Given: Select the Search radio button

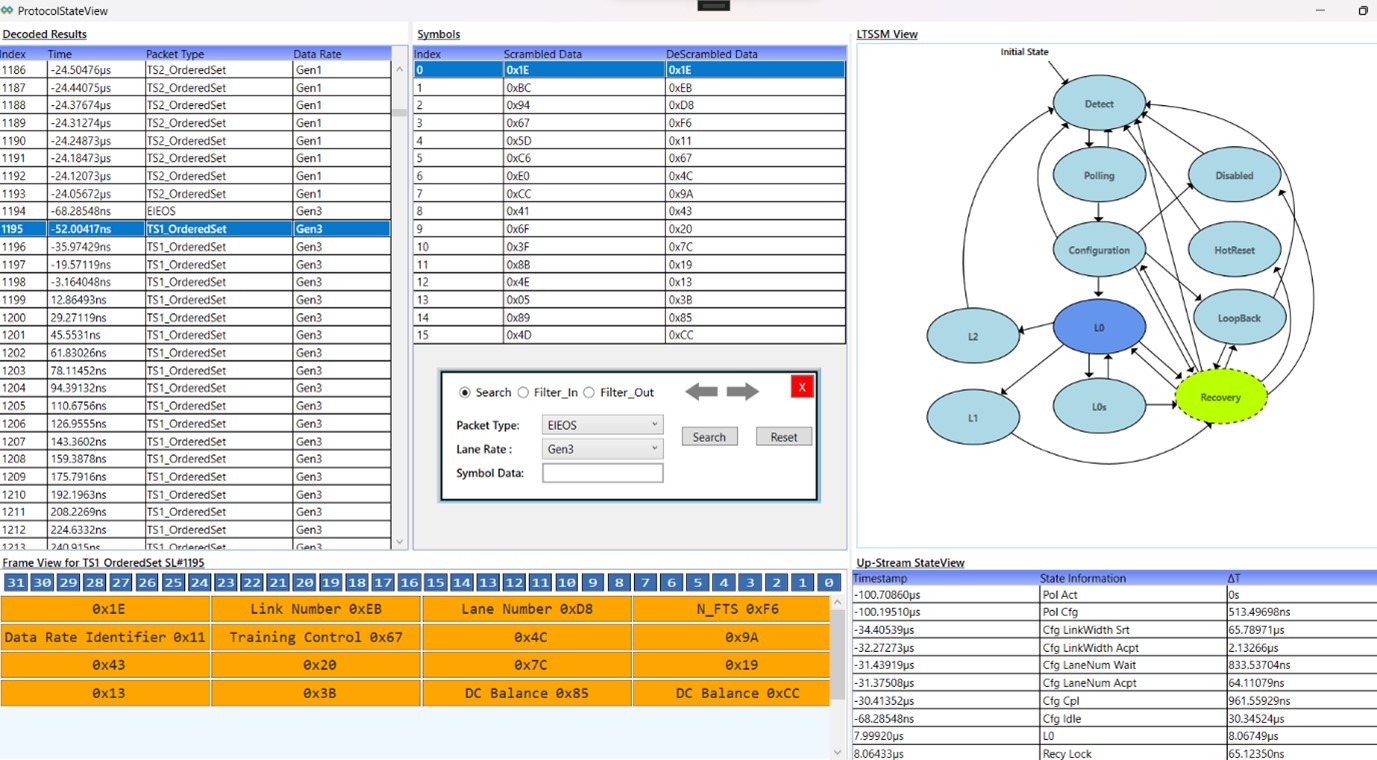Looking at the screenshot, I should [x=465, y=392].
